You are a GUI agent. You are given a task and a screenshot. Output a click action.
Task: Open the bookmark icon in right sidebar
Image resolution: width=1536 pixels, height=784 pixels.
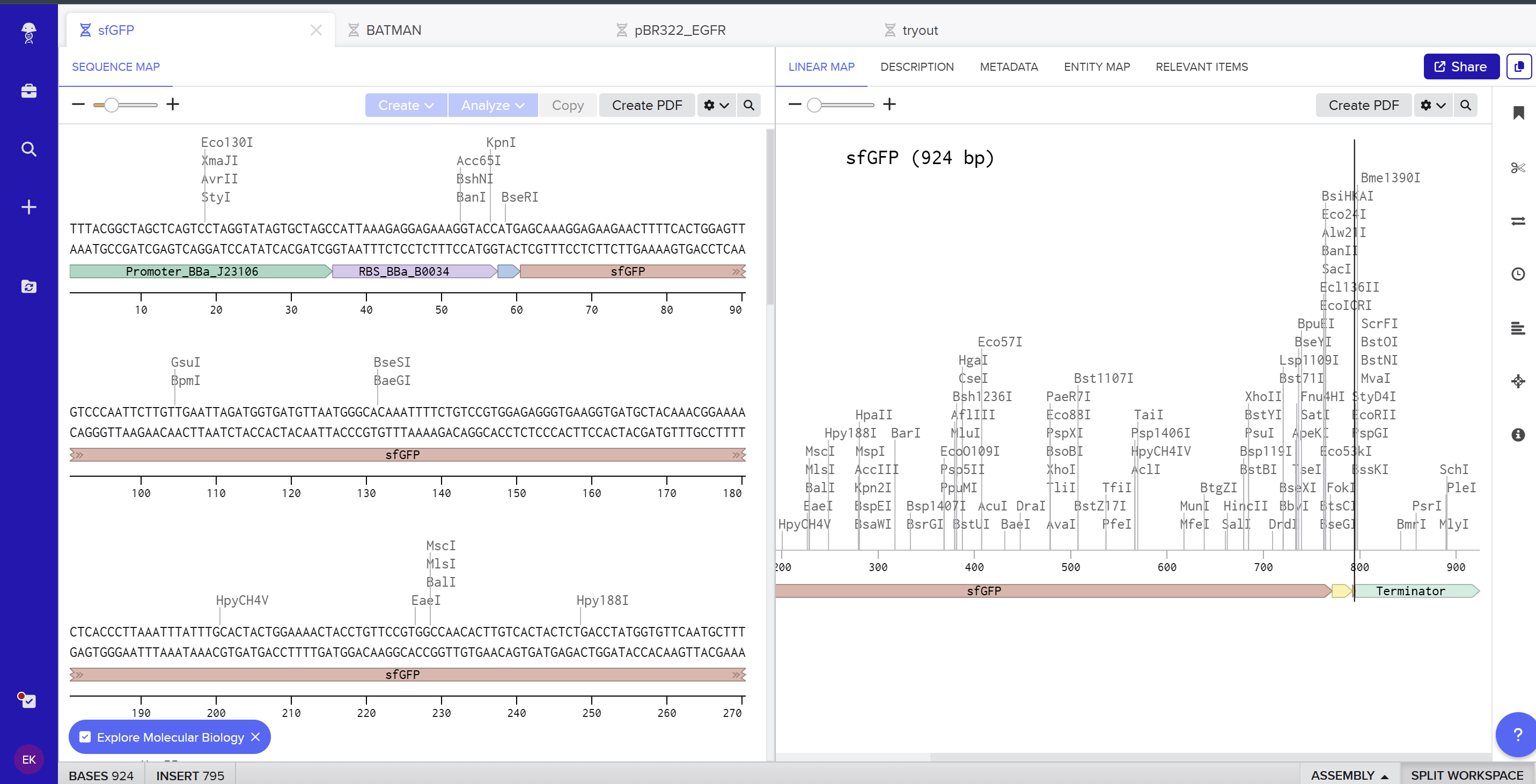point(1518,113)
